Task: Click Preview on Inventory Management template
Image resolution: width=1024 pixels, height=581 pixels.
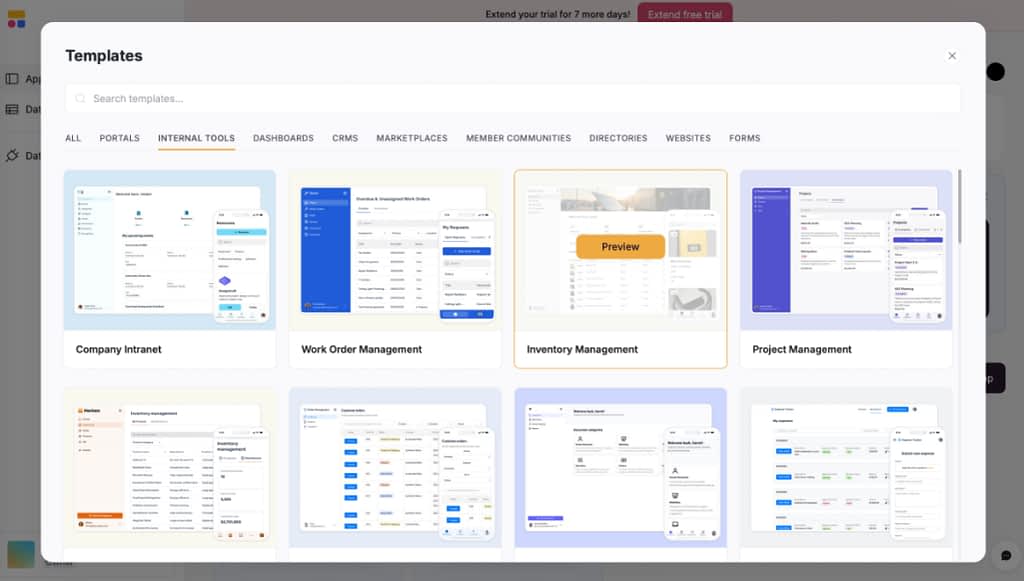Action: coord(620,247)
